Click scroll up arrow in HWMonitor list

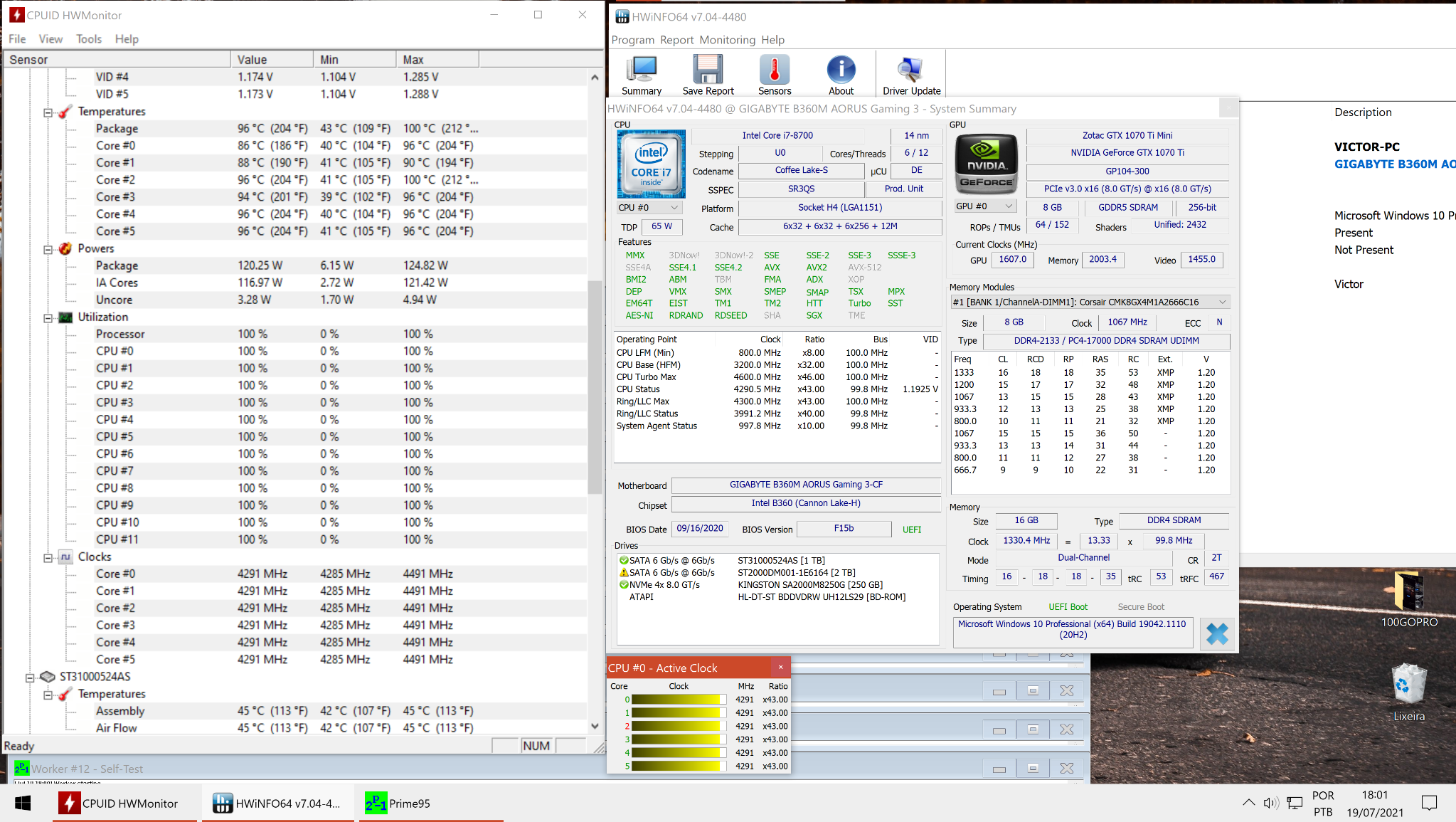click(x=595, y=77)
